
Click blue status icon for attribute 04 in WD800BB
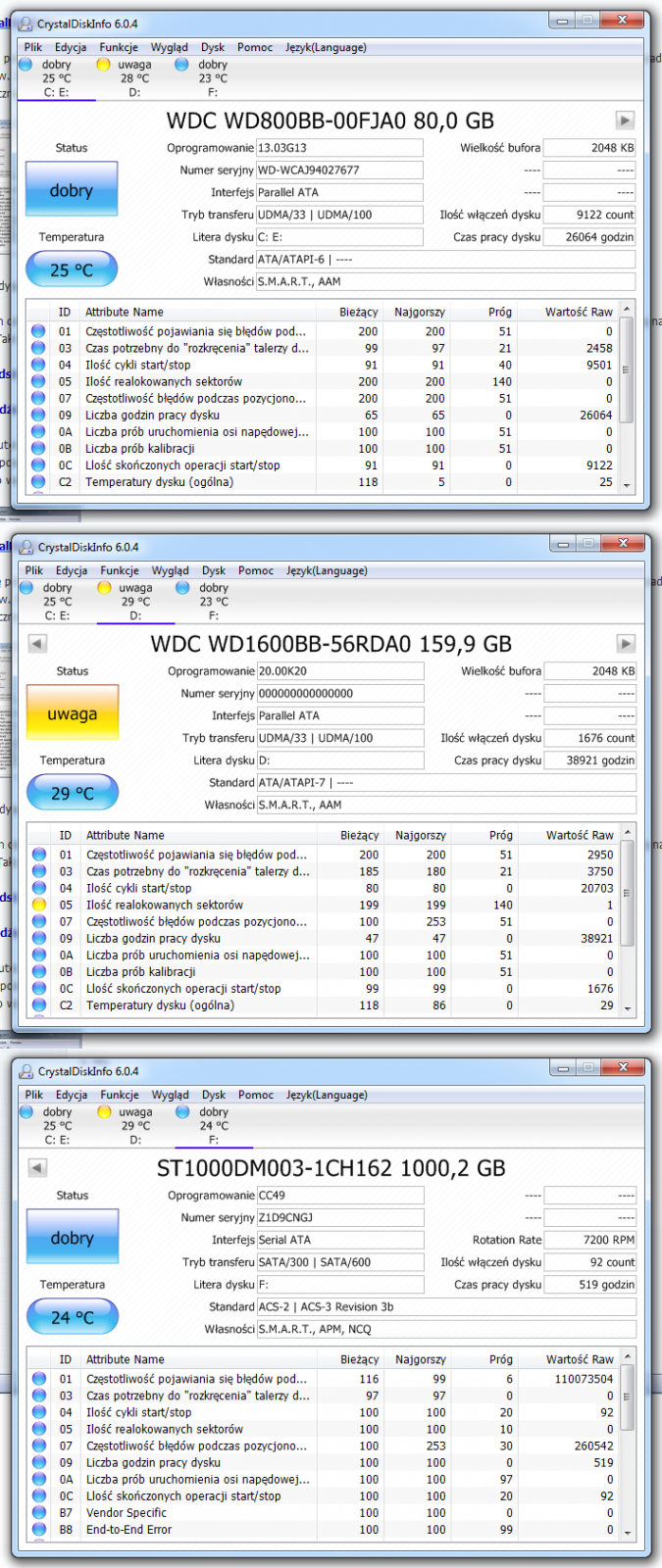(38, 365)
